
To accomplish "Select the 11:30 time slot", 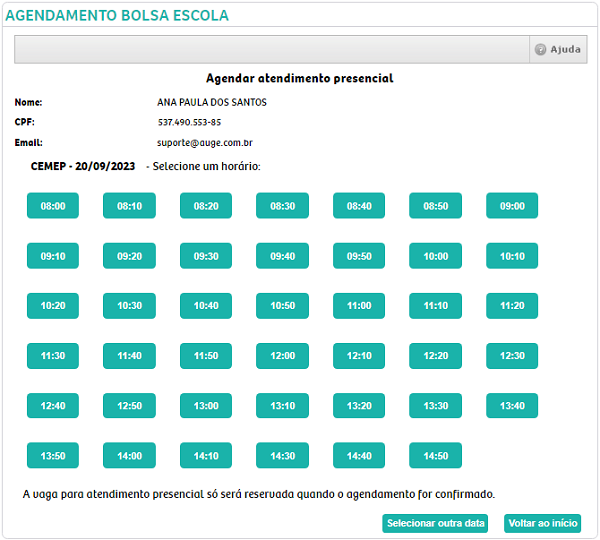I will [53, 356].
